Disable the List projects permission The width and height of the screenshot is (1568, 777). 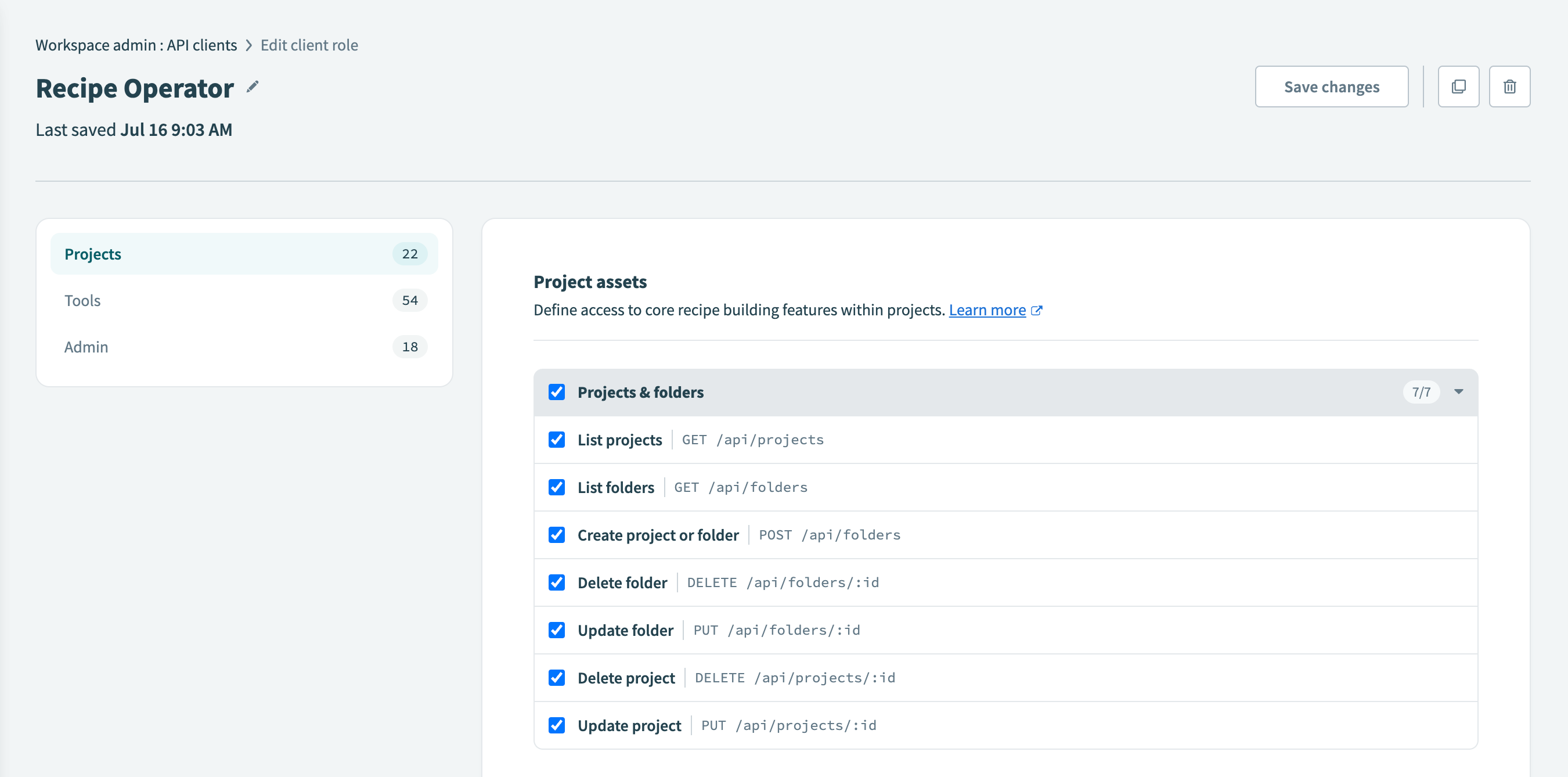[x=556, y=440]
